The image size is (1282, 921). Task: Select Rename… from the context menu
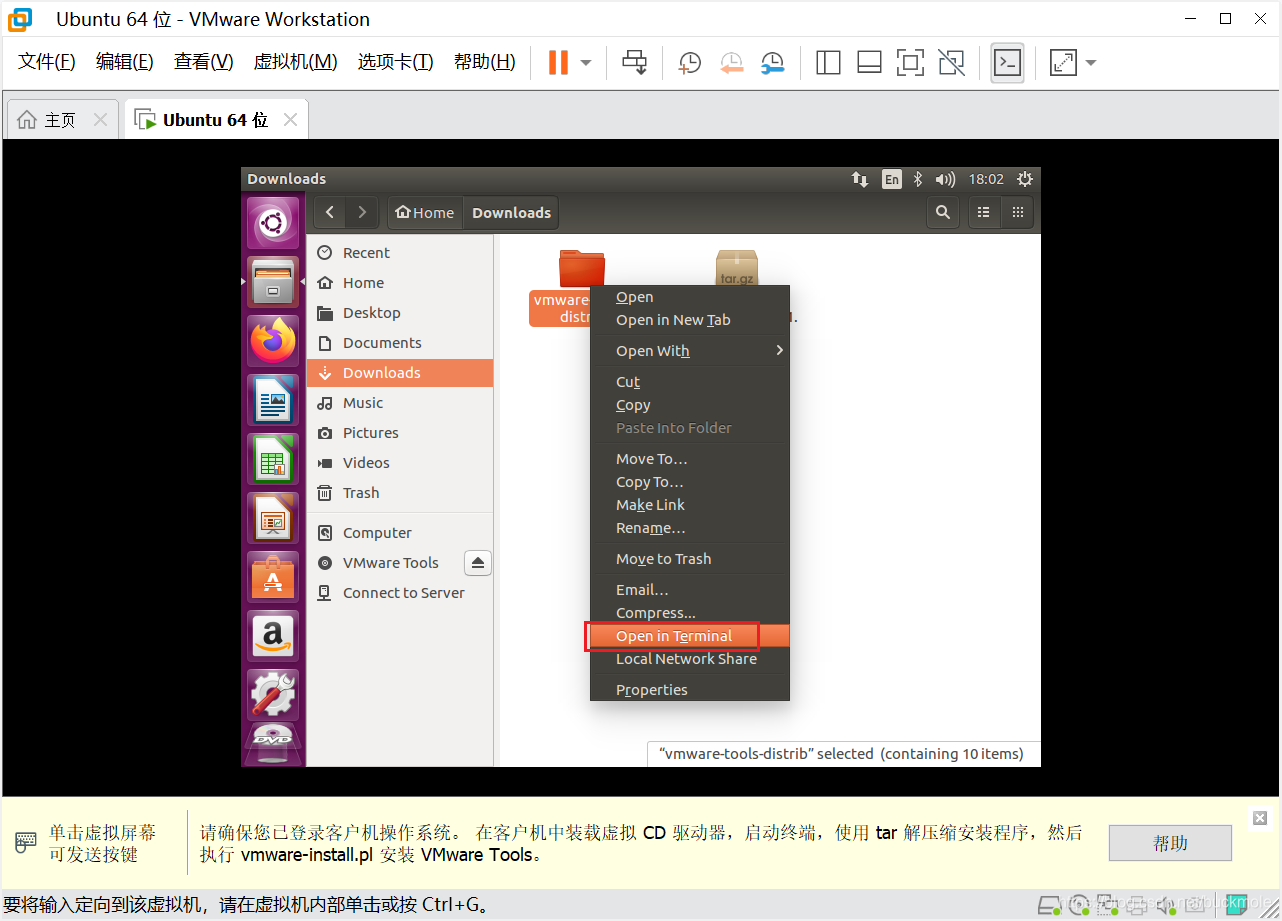point(690,528)
